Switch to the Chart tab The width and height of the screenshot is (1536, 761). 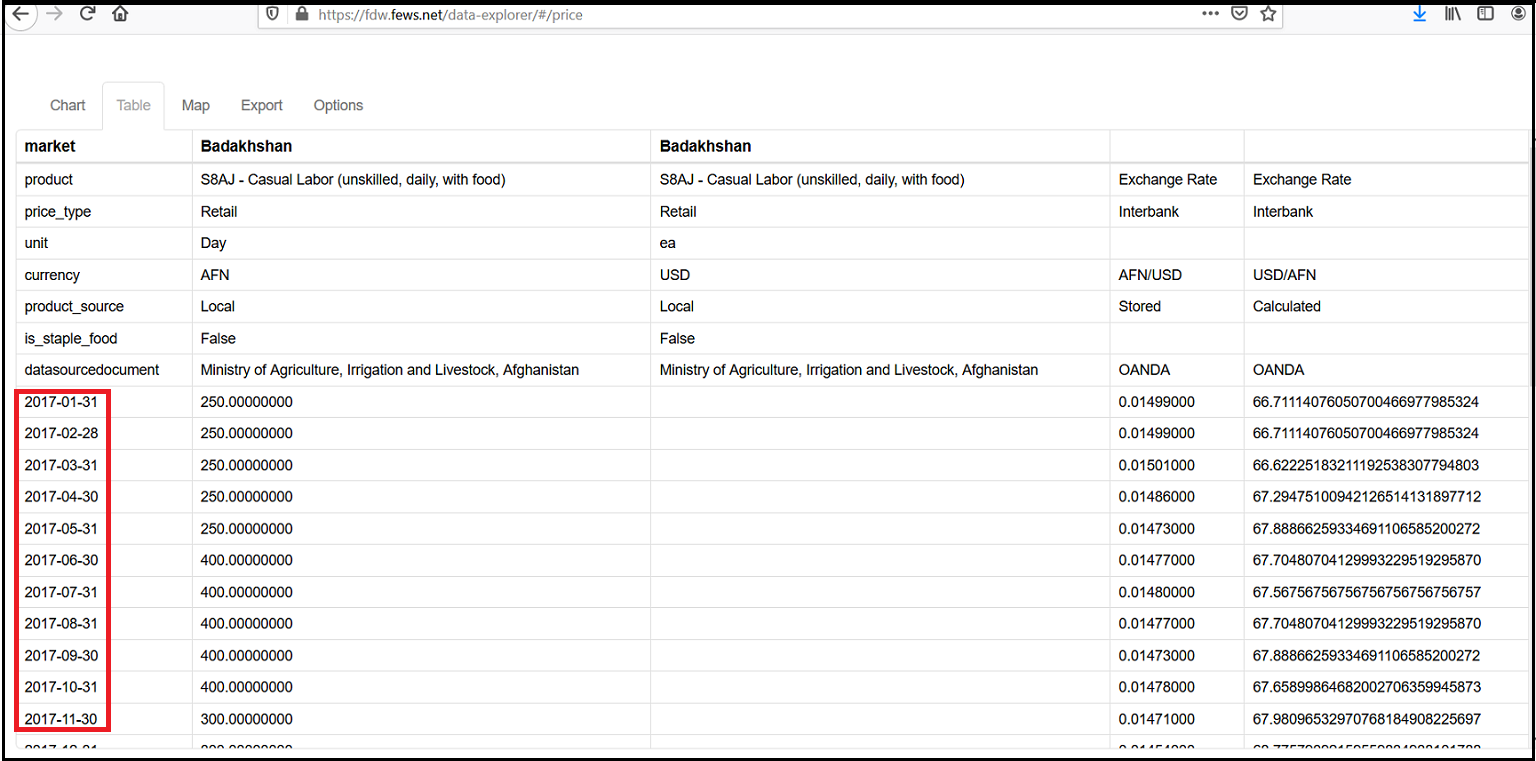coord(68,105)
